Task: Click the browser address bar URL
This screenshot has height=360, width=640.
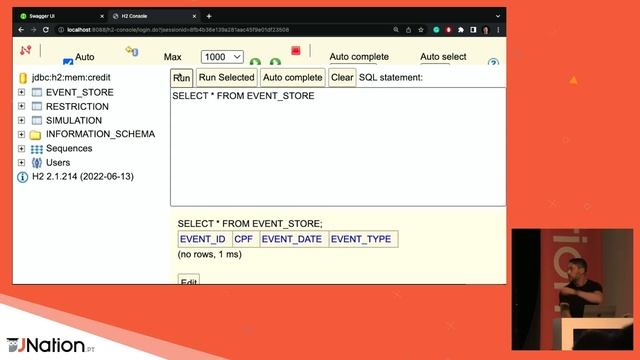Action: [x=178, y=30]
